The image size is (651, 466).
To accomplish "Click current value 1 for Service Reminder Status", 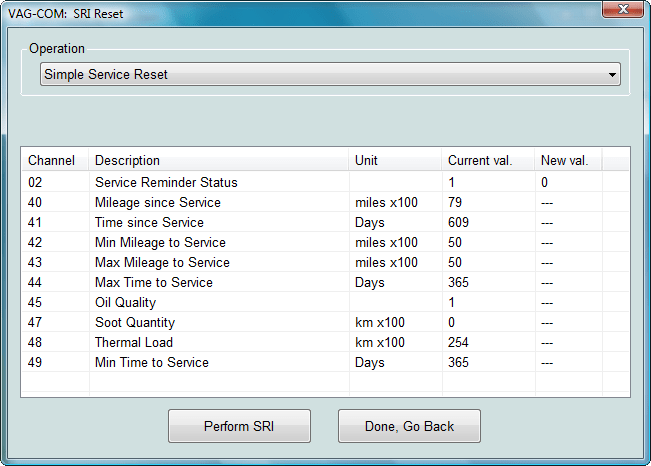I will tap(452, 182).
